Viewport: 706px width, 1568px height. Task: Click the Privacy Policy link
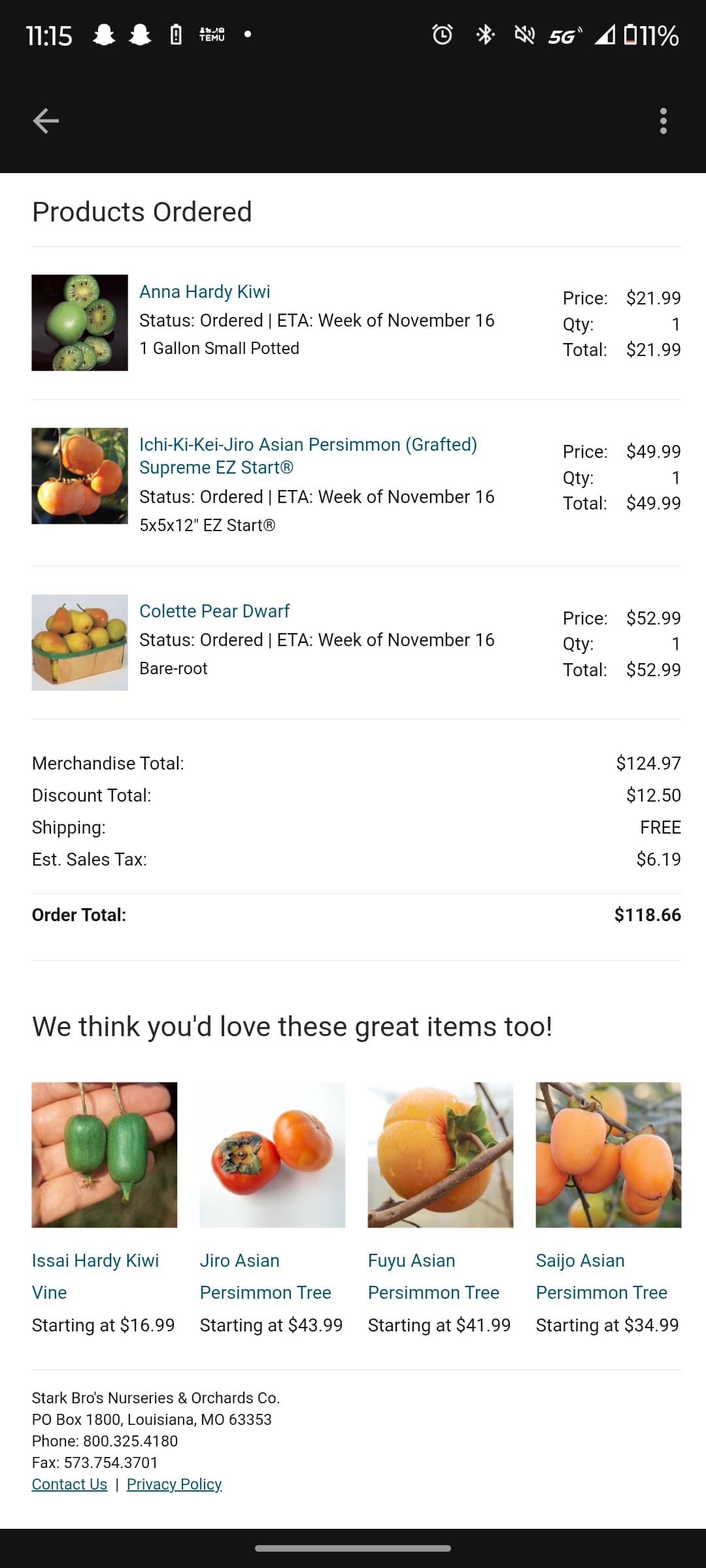tap(175, 1484)
